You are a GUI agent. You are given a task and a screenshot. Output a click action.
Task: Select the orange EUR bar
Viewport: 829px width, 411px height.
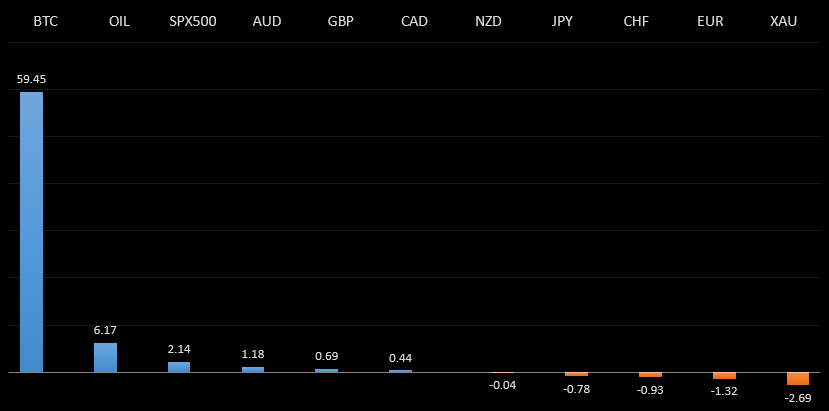[724, 375]
